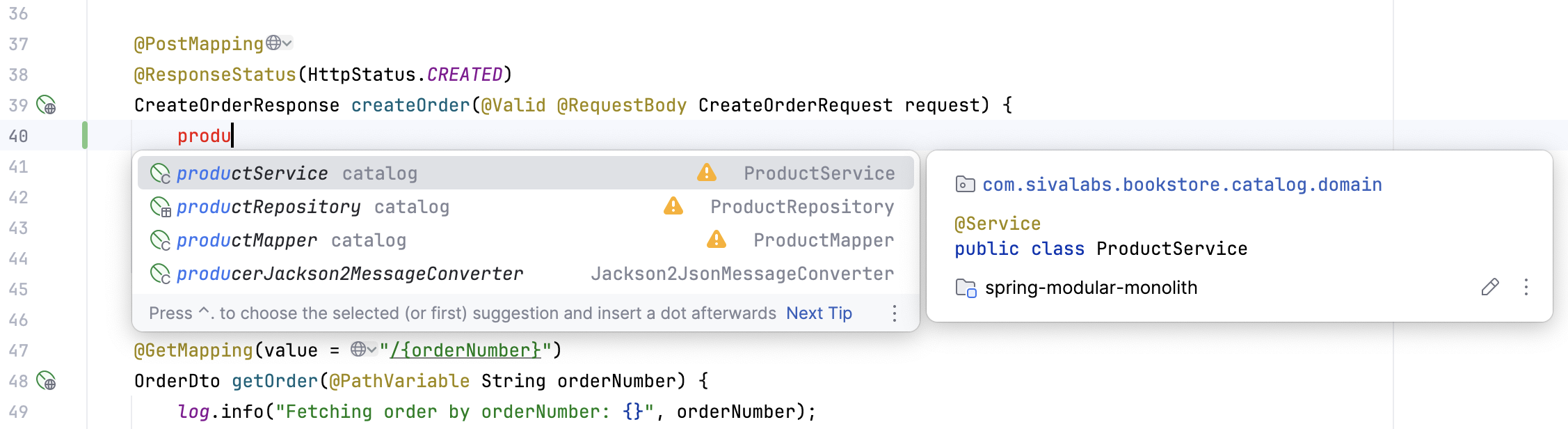Choose the productMapper completion suggestion
This screenshot has height=429, width=1568.
pos(246,240)
